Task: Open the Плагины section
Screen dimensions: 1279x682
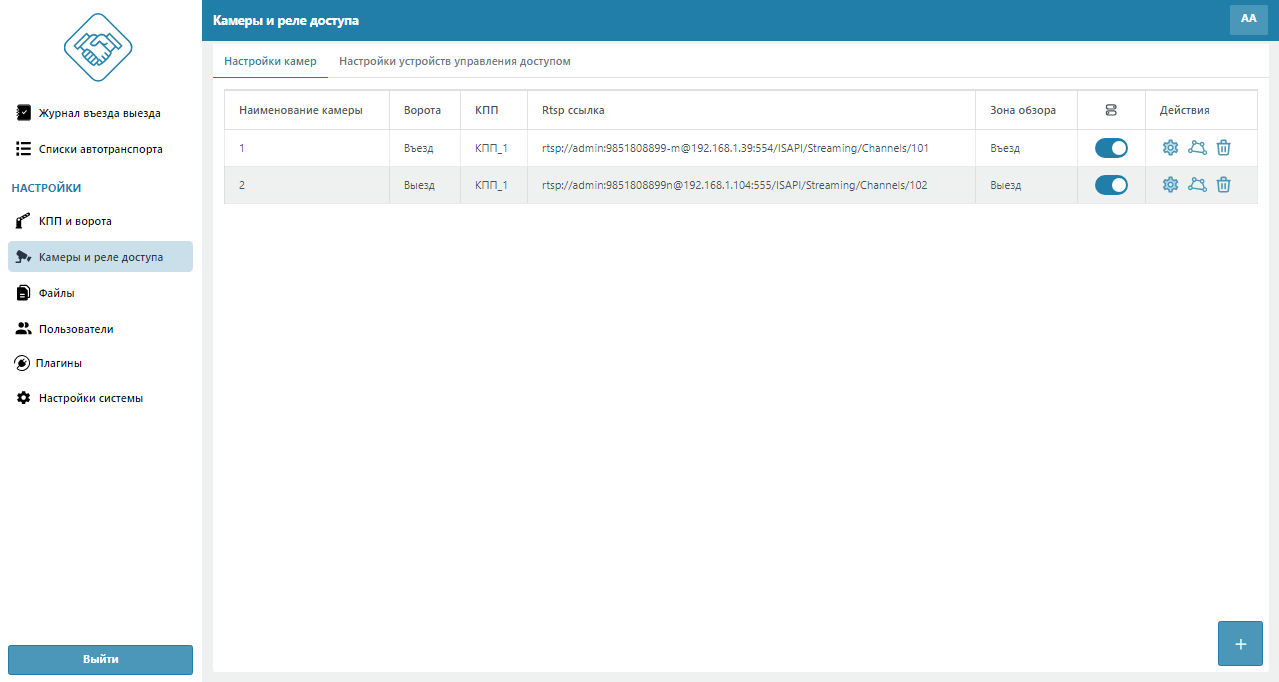Action: (59, 363)
